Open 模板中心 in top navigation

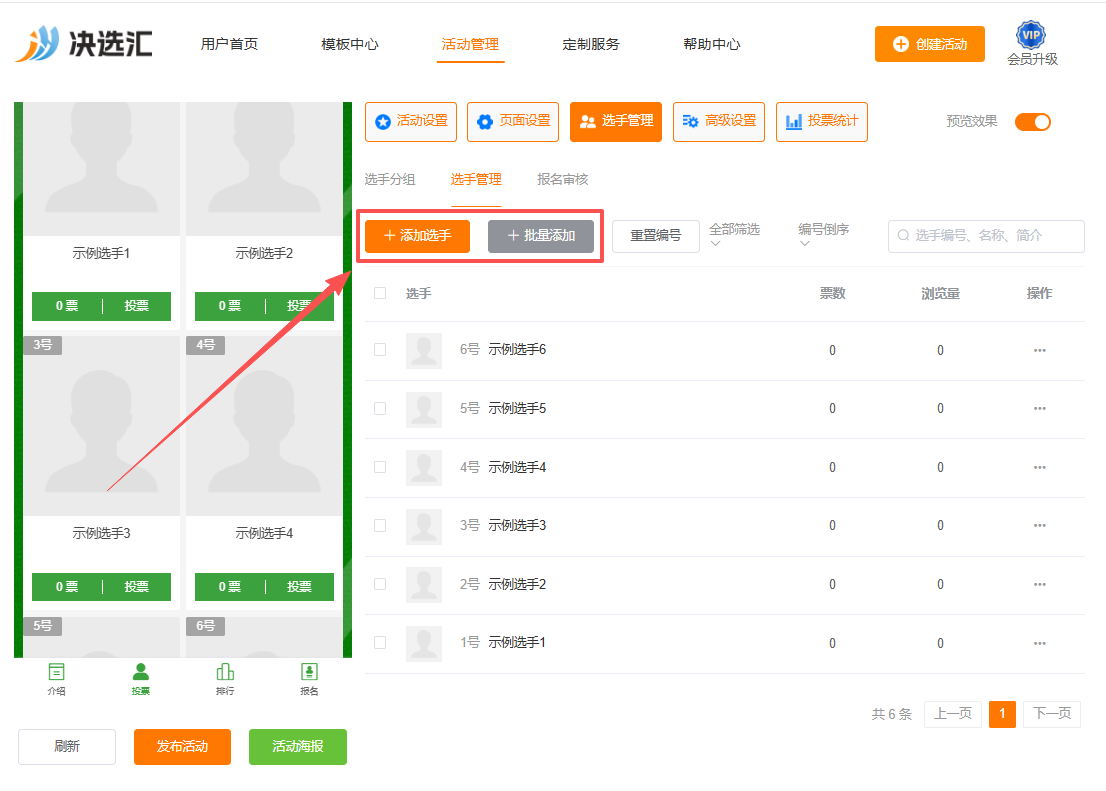point(350,44)
